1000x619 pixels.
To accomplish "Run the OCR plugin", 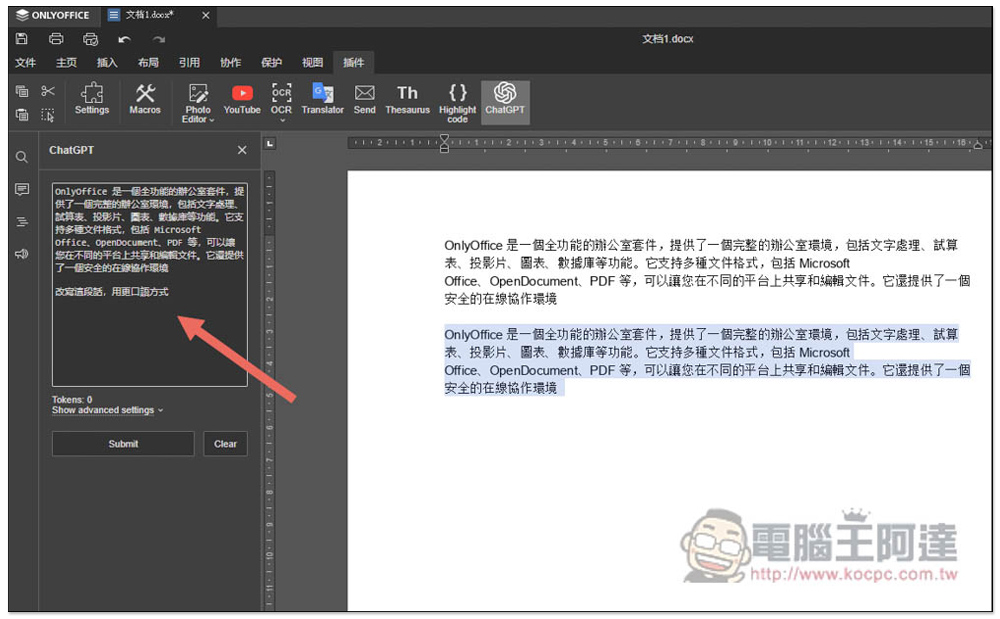I will point(281,98).
